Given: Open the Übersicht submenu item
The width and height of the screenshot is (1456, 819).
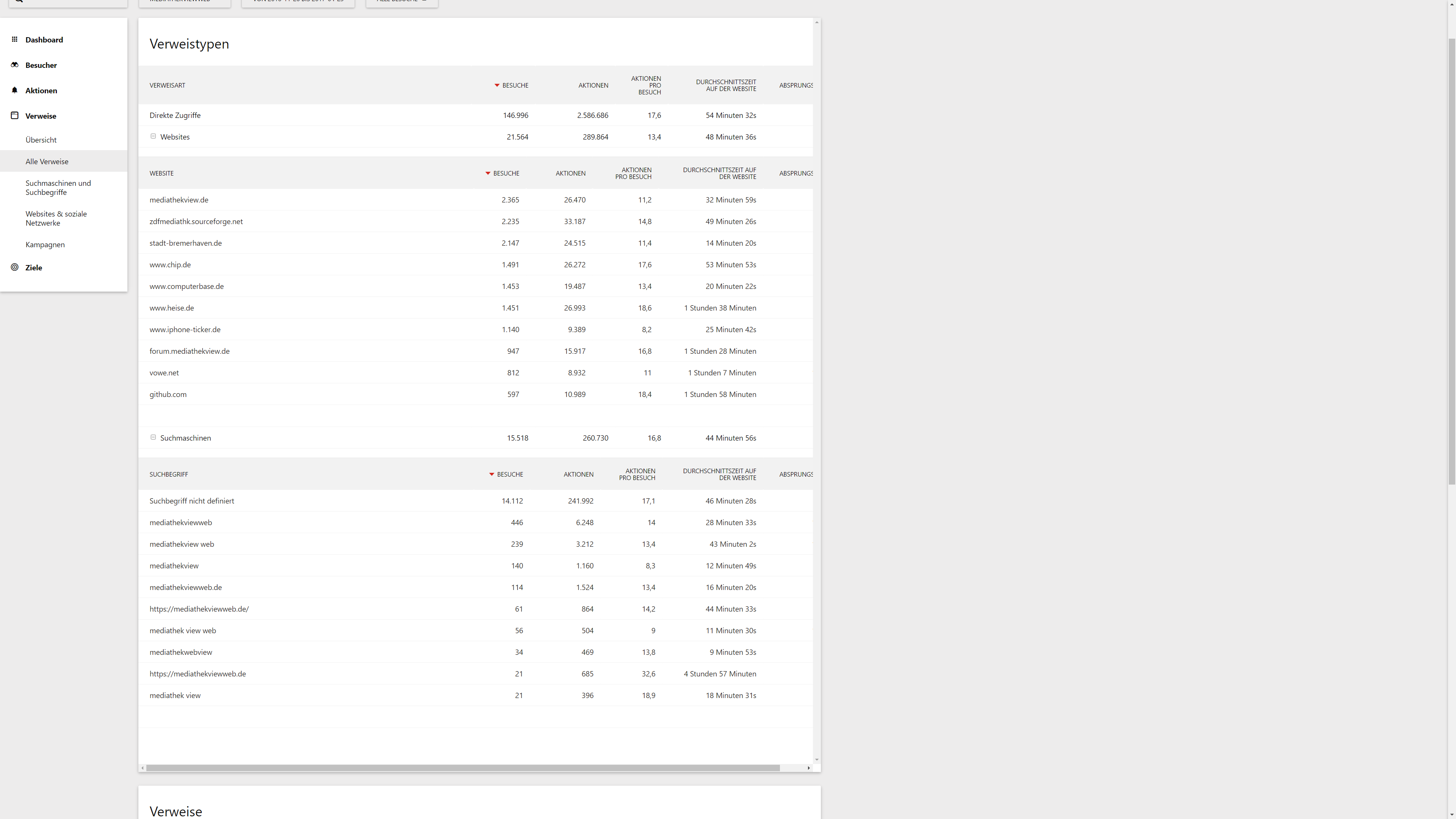Looking at the screenshot, I should (x=41, y=140).
